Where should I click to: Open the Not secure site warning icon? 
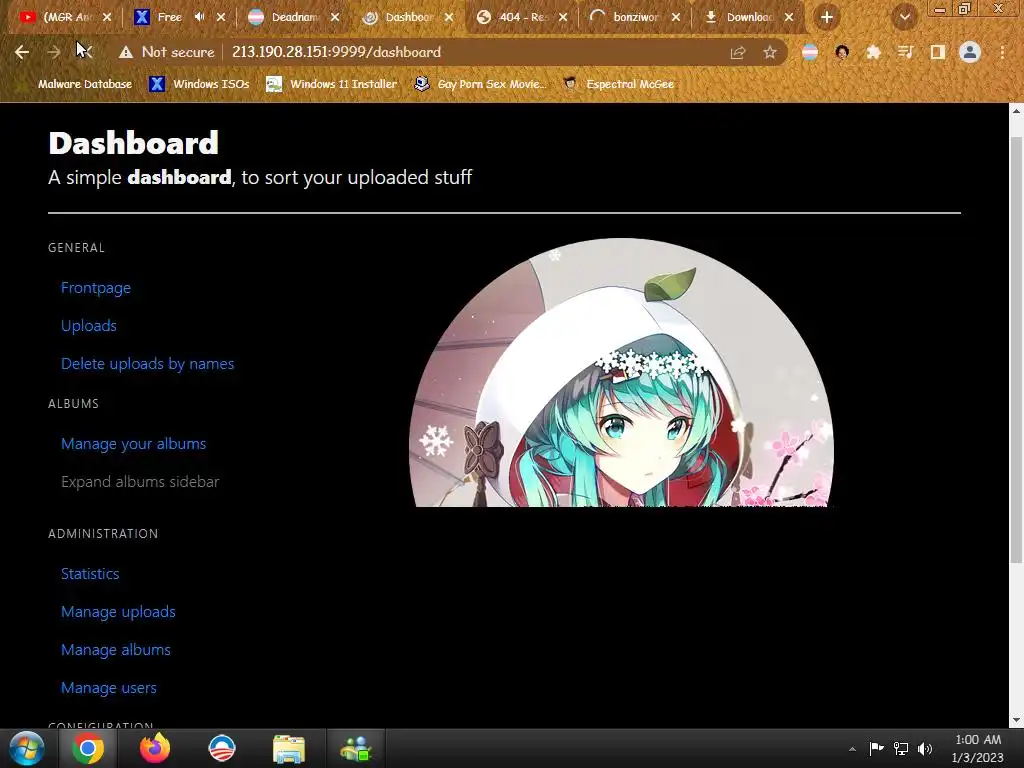click(x=125, y=52)
